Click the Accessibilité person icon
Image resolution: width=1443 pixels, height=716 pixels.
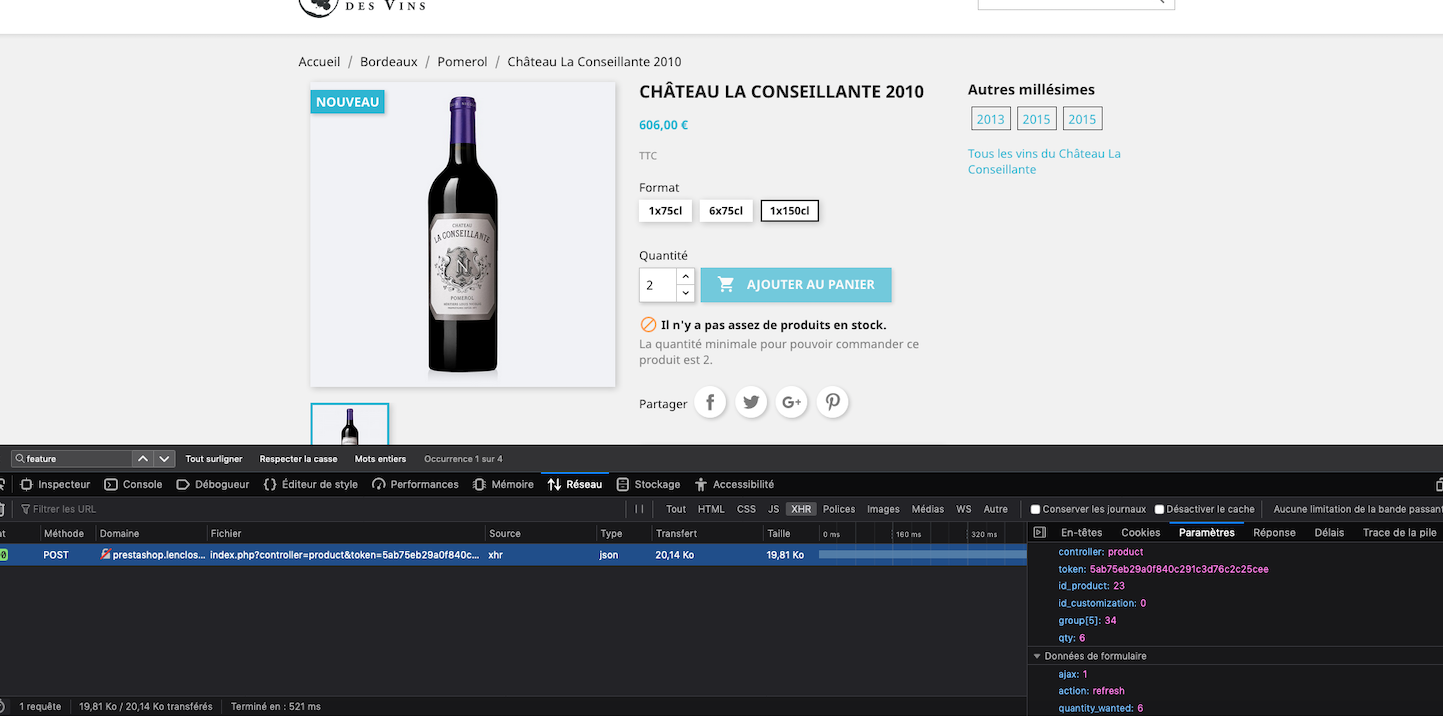tap(701, 484)
